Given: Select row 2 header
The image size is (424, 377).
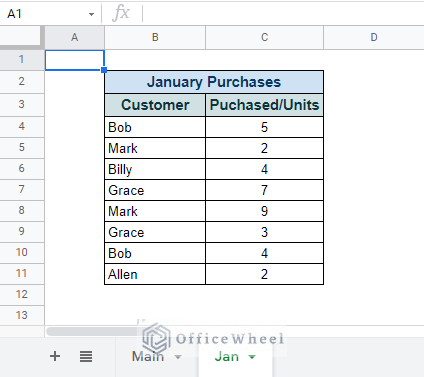Looking at the screenshot, I should (22, 81).
